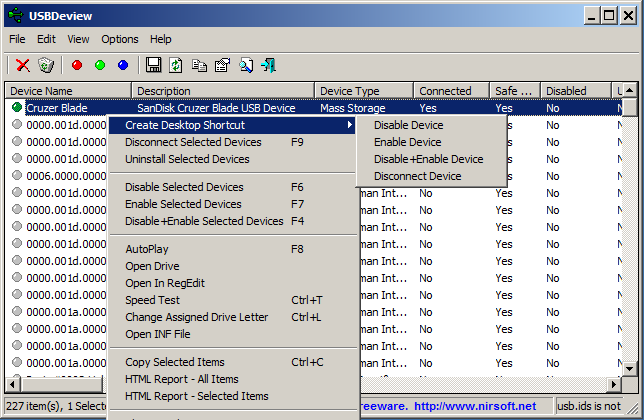Viewport: 644px width, 420px height.
Task: Click the properties toolbar icon
Action: click(222, 65)
